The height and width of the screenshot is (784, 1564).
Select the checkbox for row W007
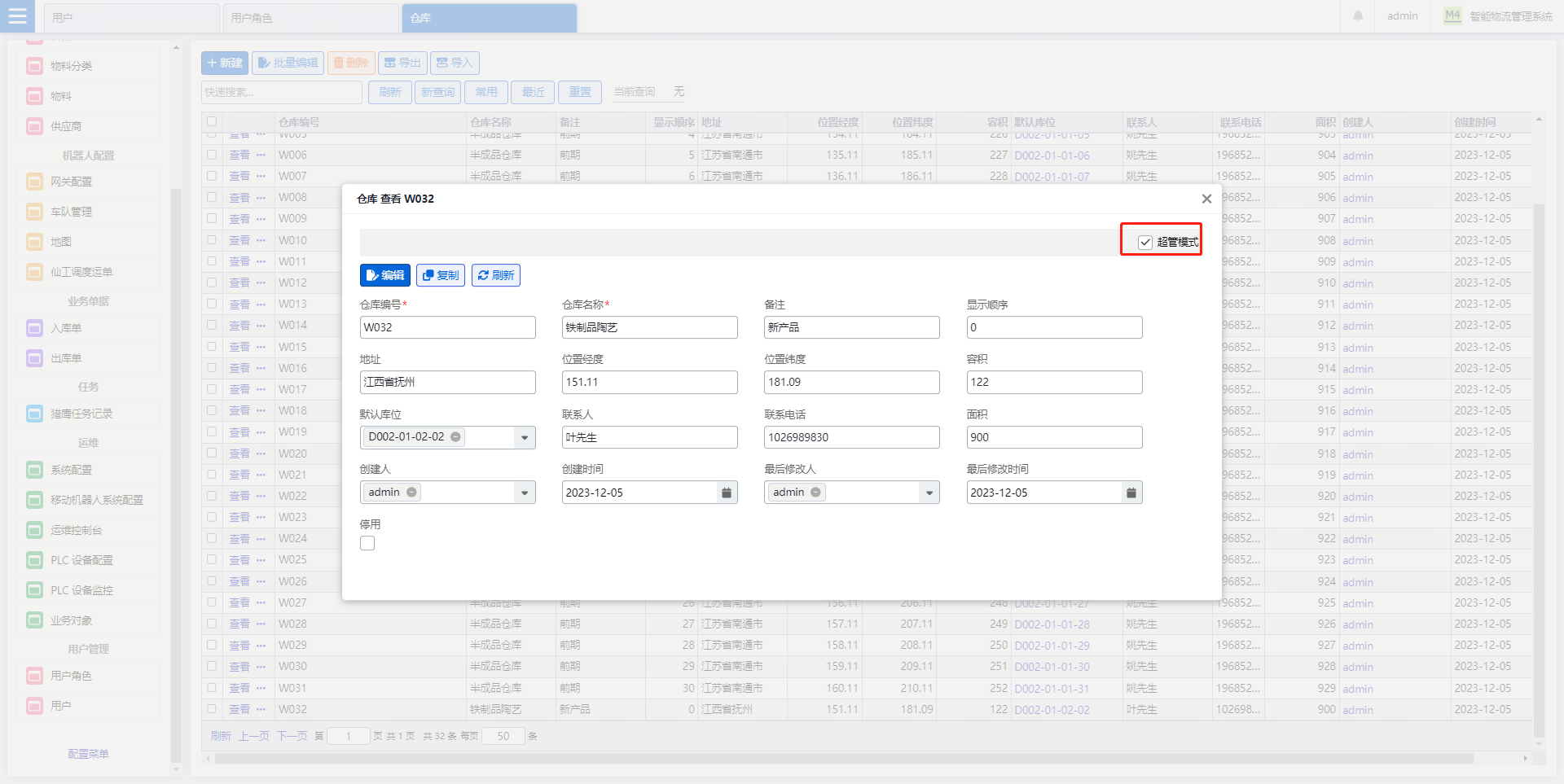click(212, 176)
